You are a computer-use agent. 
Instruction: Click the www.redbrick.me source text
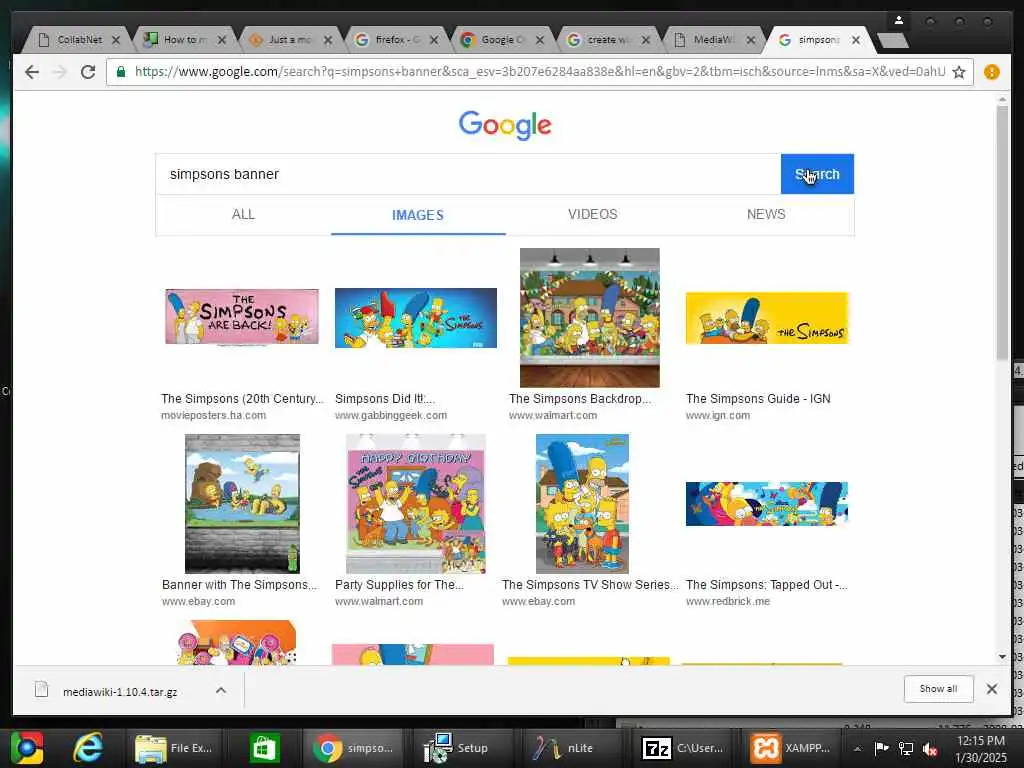click(728, 601)
